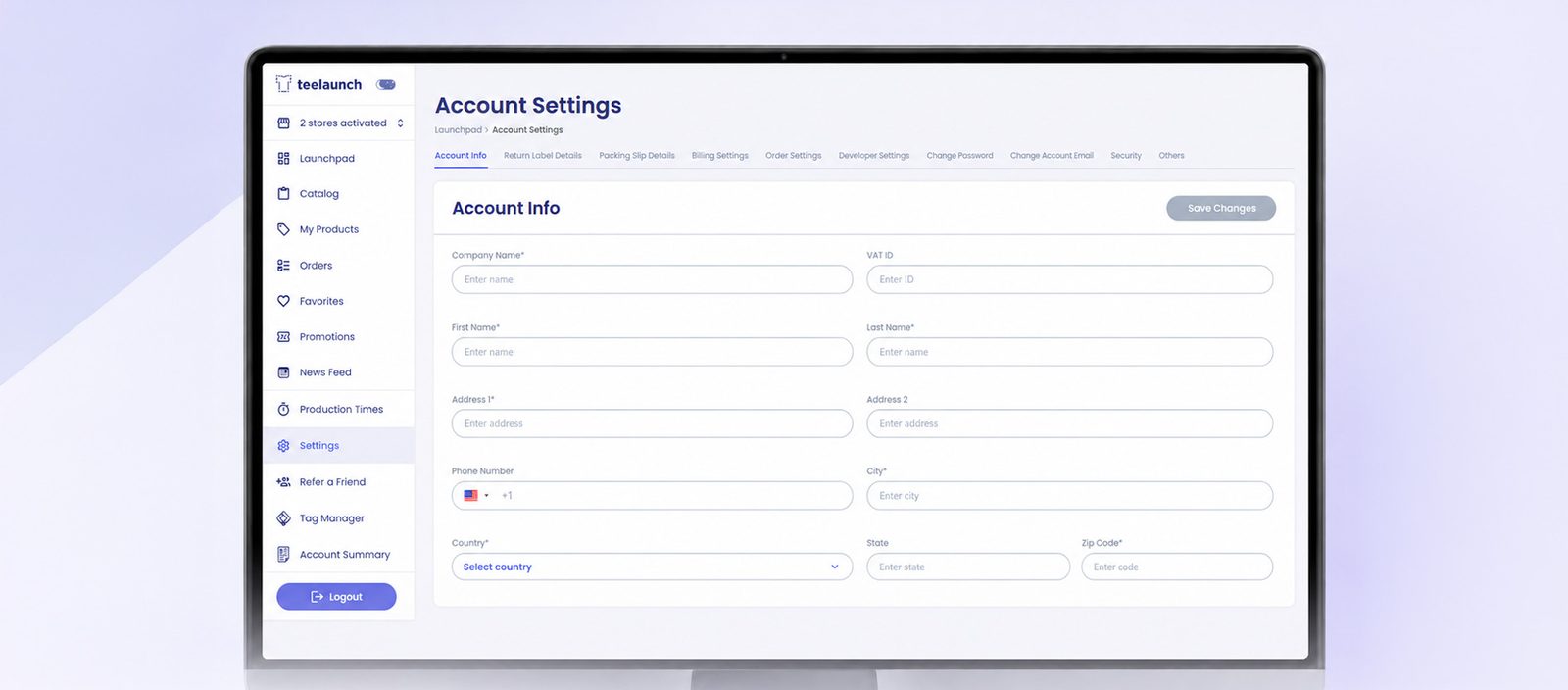Click the Catalog clipboard icon
Image resolution: width=1568 pixels, height=690 pixels.
click(283, 194)
